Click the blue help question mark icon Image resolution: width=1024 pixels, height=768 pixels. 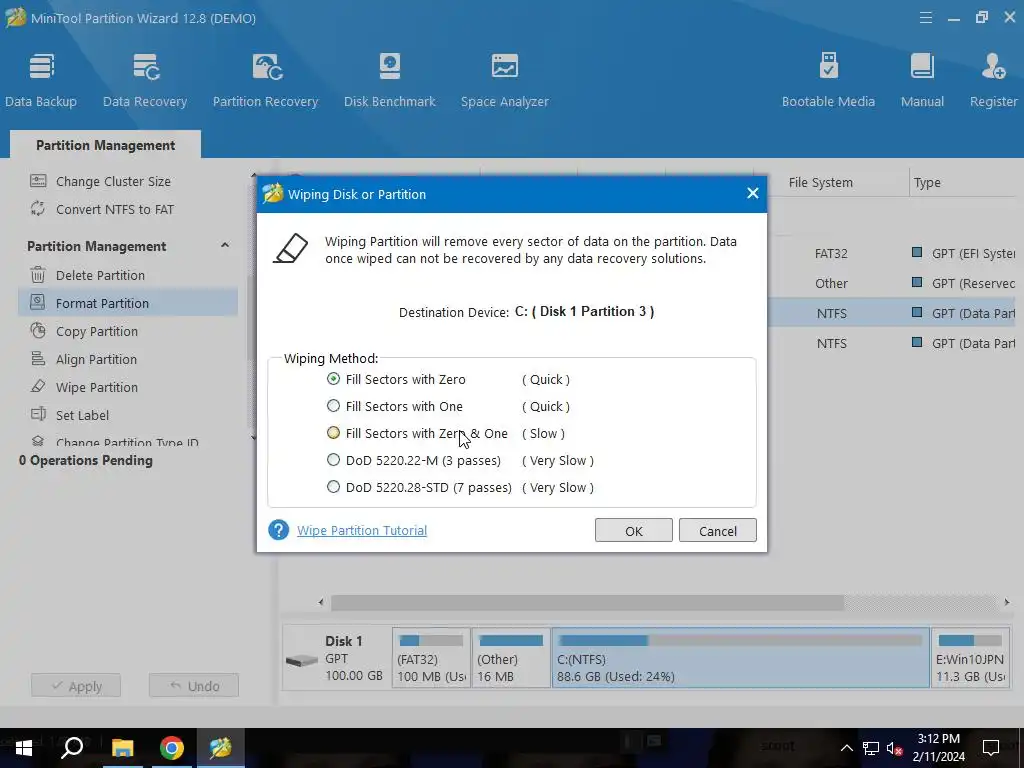point(278,530)
